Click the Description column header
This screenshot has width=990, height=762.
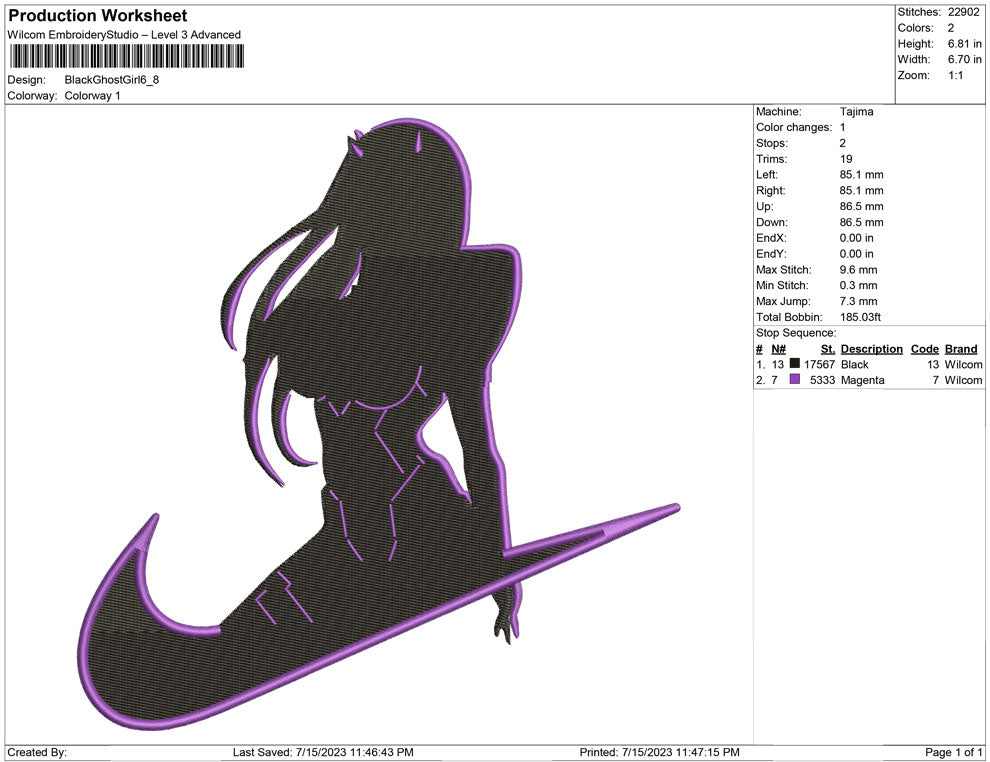[871, 349]
